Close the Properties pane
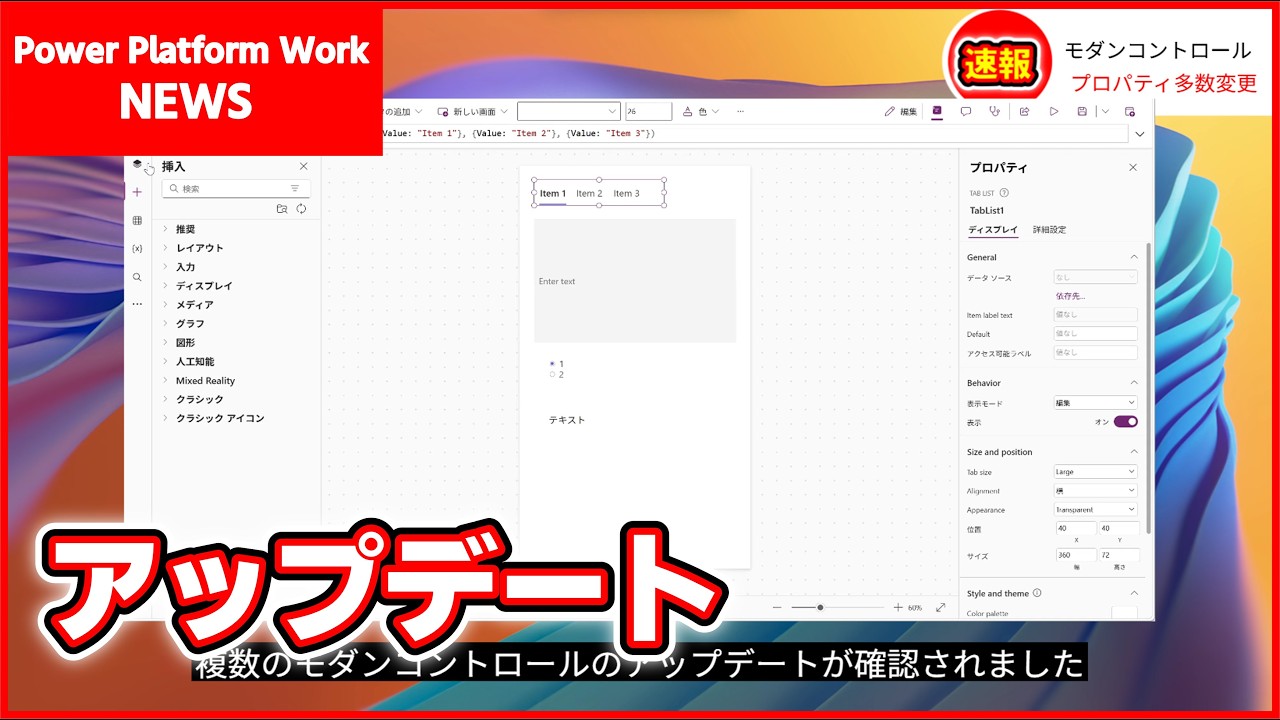Viewport: 1280px width, 720px height. pos(1133,167)
